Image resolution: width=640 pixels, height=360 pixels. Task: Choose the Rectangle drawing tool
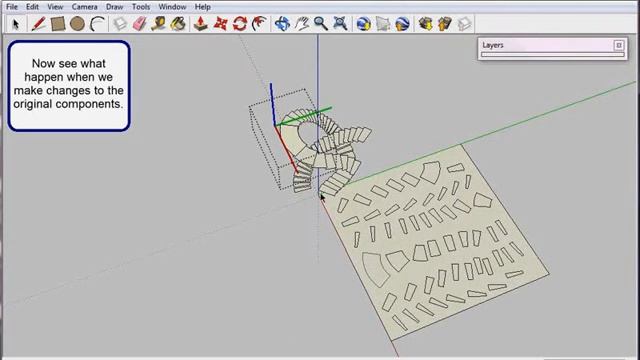58,24
